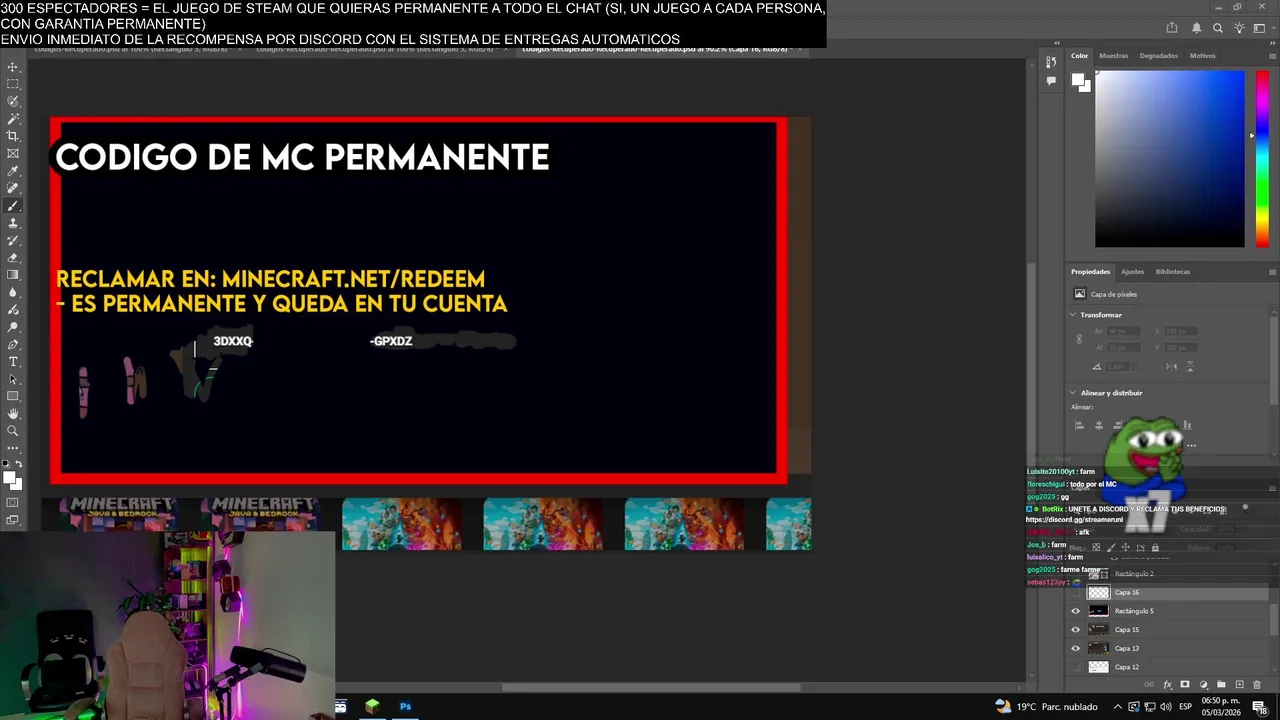Switch to the Degradados tab
1280x720 pixels.
tap(1159, 56)
